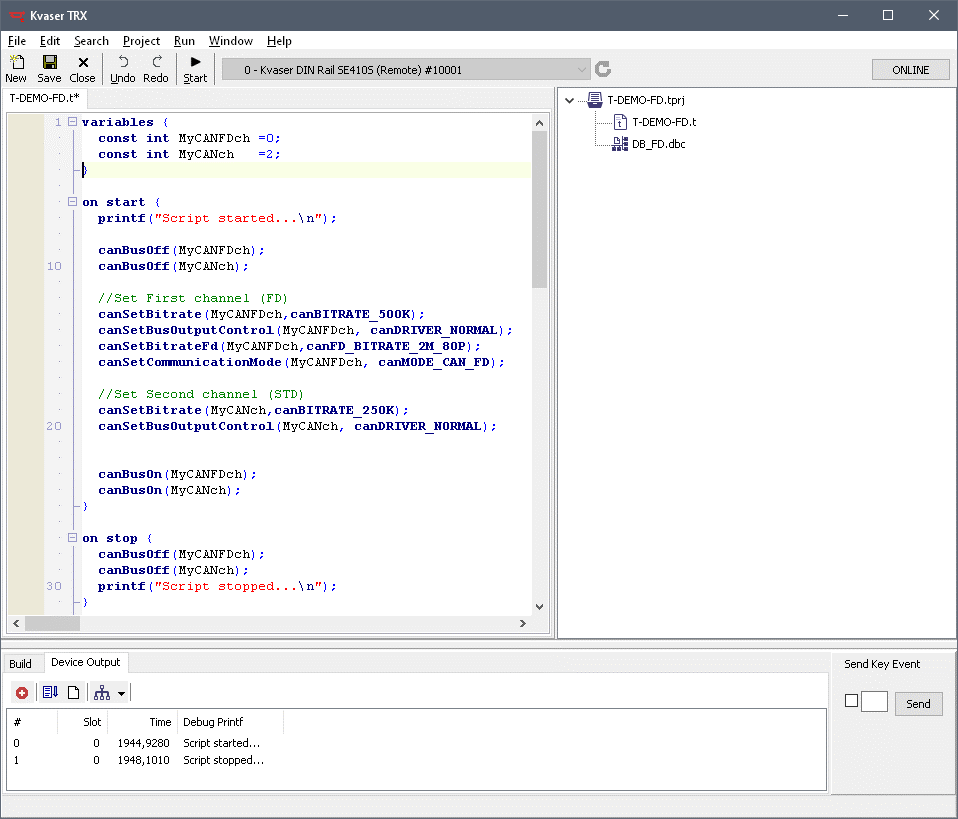Viewport: 958px width, 819px height.
Task: Collapse the on stop code block
Action: (x=72, y=538)
